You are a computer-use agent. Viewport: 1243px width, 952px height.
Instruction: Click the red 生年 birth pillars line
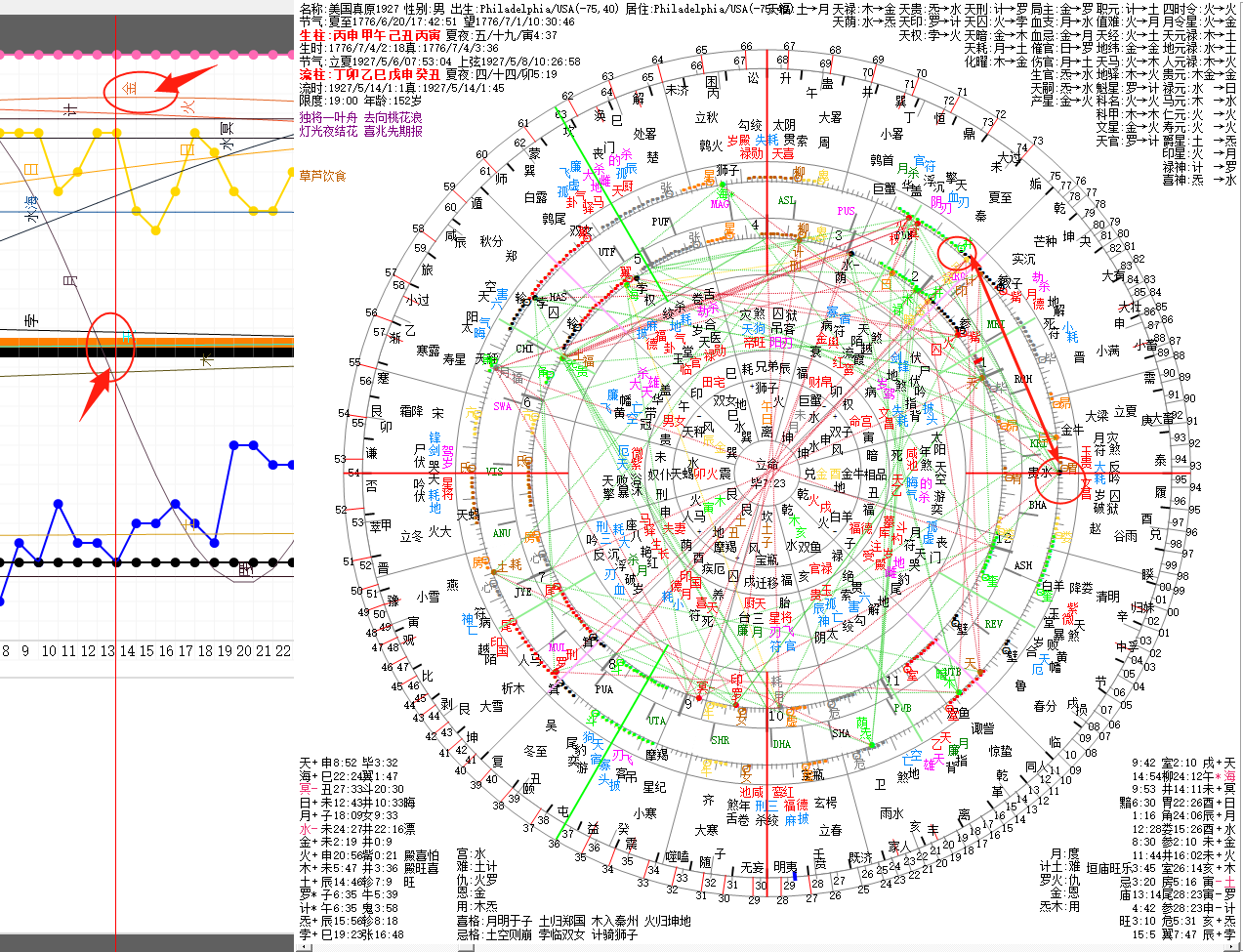369,35
